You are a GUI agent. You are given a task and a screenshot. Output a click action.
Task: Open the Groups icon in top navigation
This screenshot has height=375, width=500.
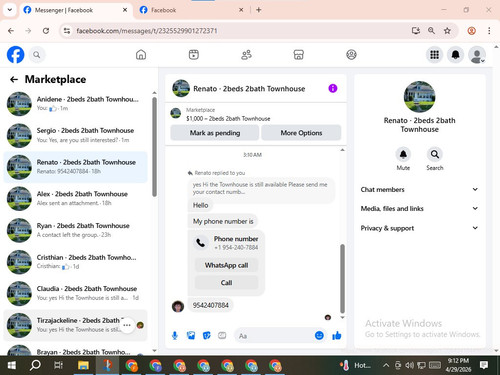pyautogui.click(x=351, y=55)
